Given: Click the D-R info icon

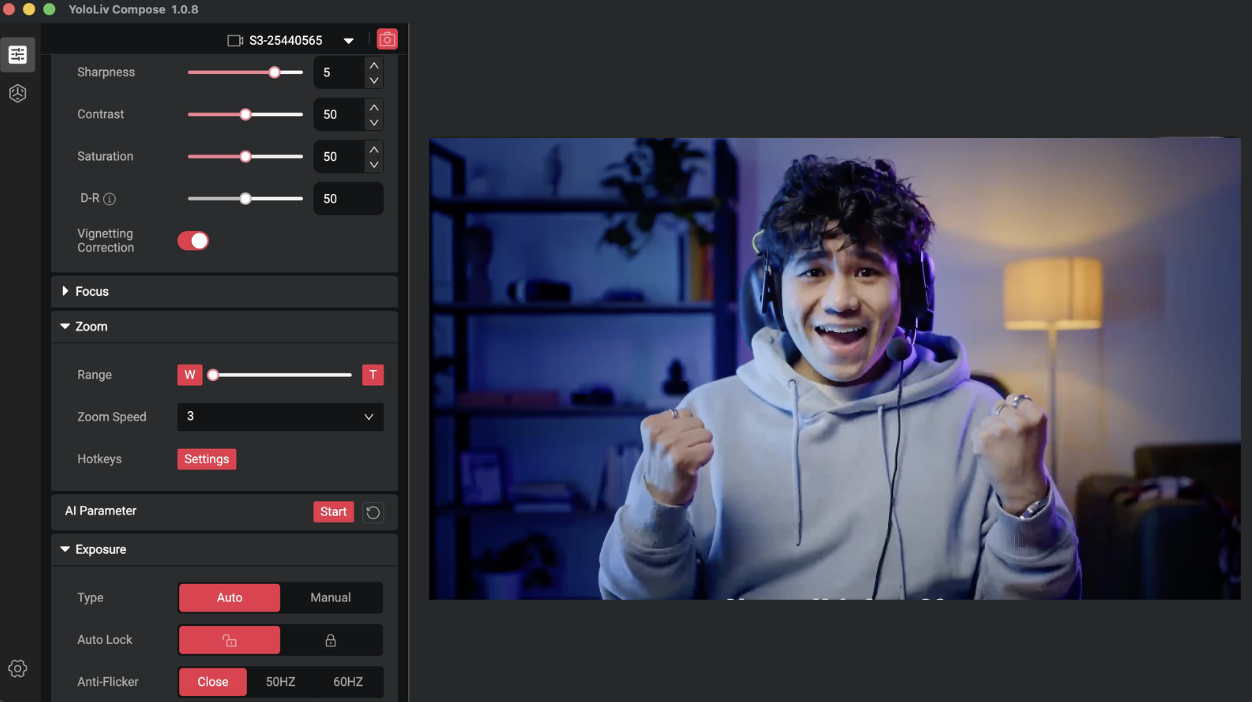Looking at the screenshot, I should click(110, 199).
